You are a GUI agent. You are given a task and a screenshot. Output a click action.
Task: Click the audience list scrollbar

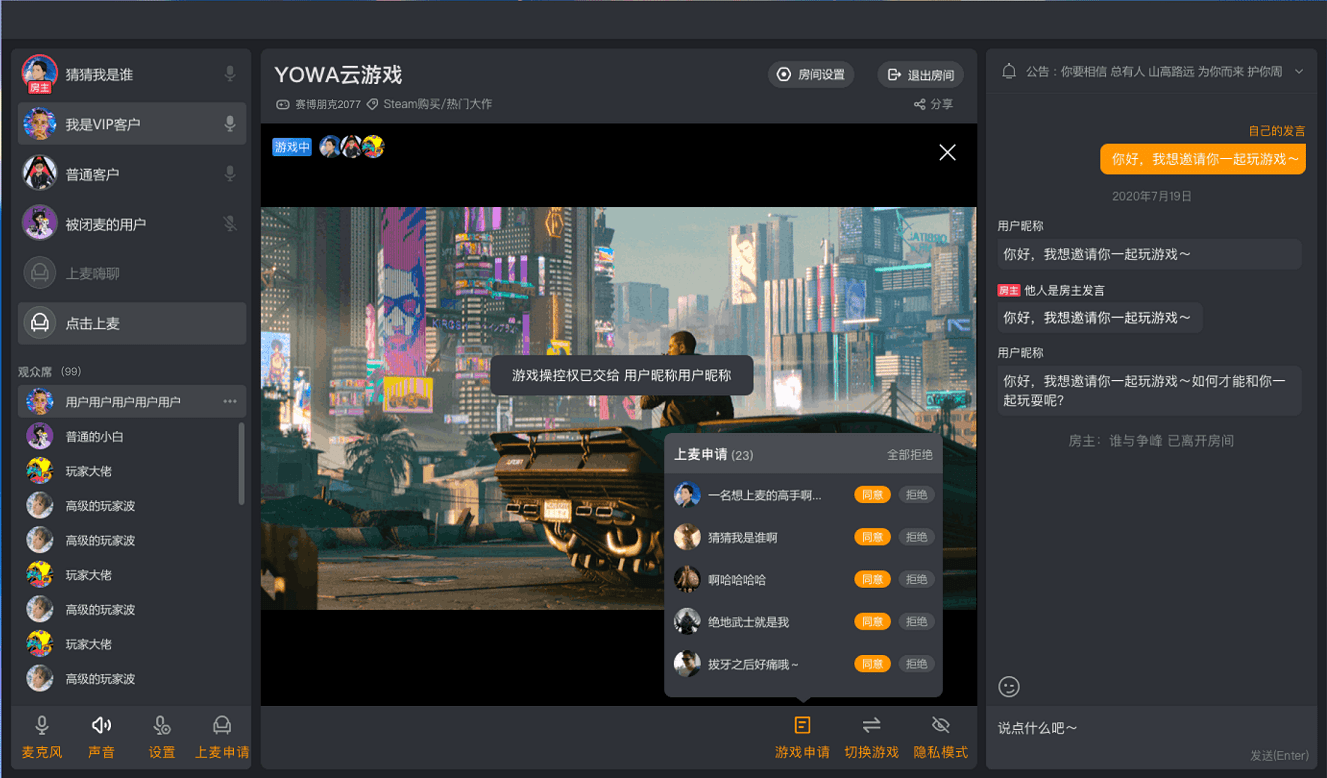[x=241, y=463]
